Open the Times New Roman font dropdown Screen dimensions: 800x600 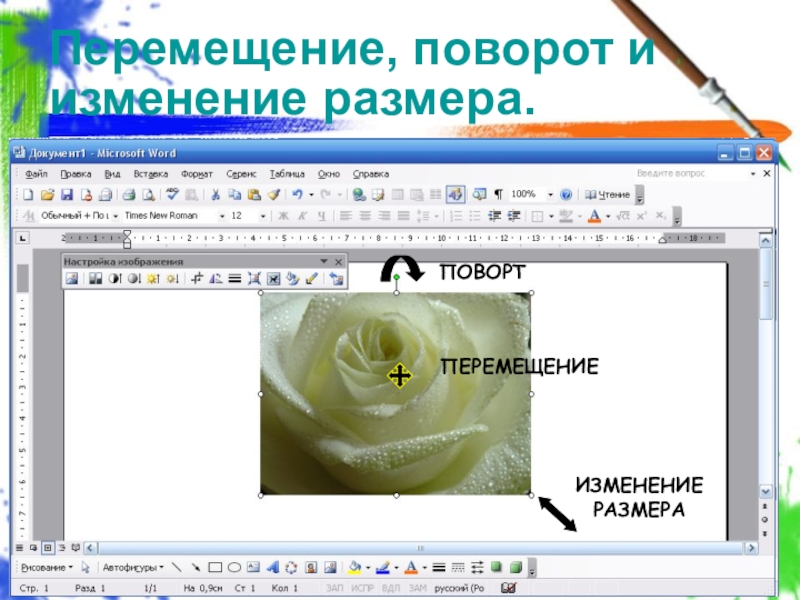tap(221, 216)
